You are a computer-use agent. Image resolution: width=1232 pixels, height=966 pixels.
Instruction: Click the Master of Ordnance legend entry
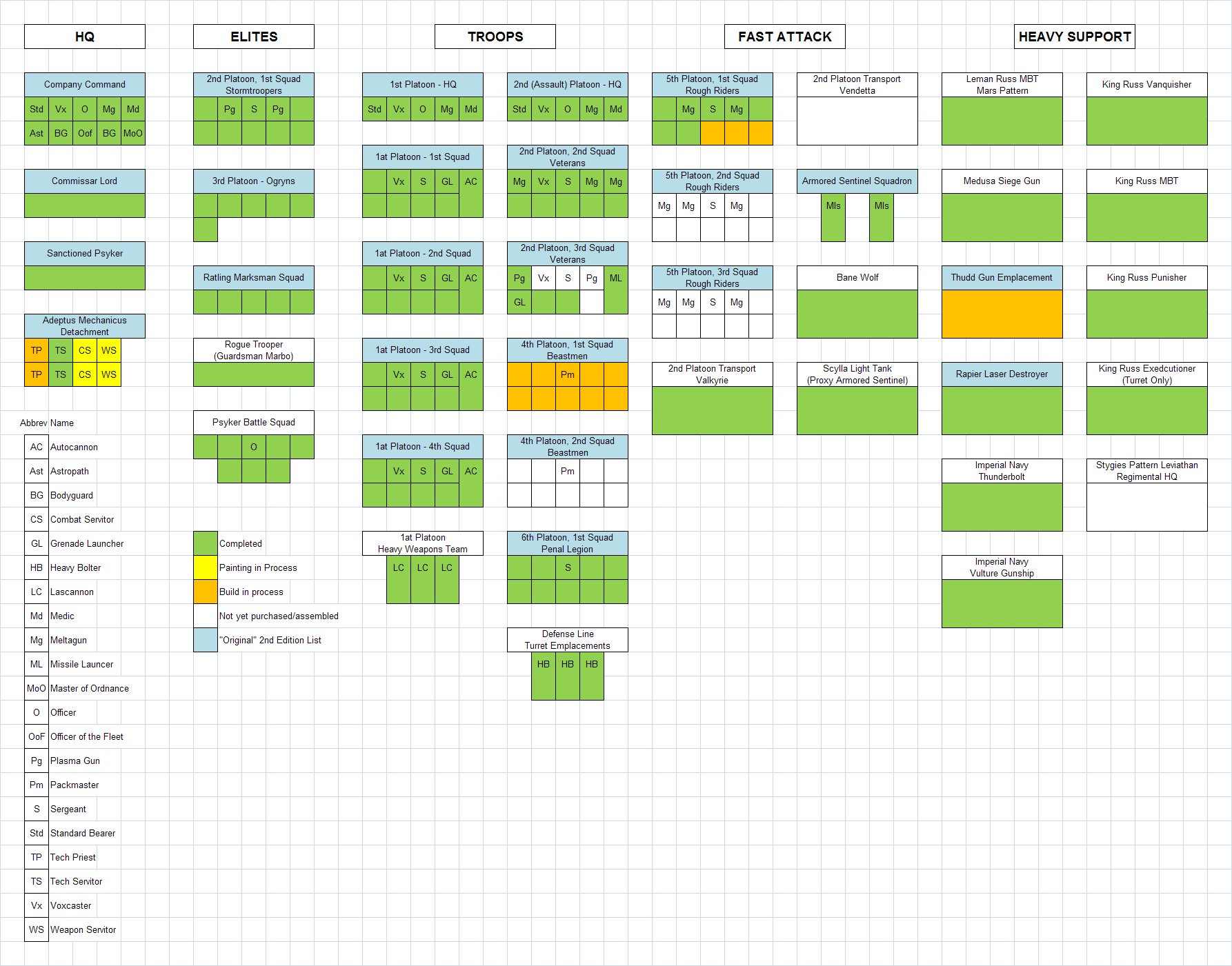tap(90, 688)
